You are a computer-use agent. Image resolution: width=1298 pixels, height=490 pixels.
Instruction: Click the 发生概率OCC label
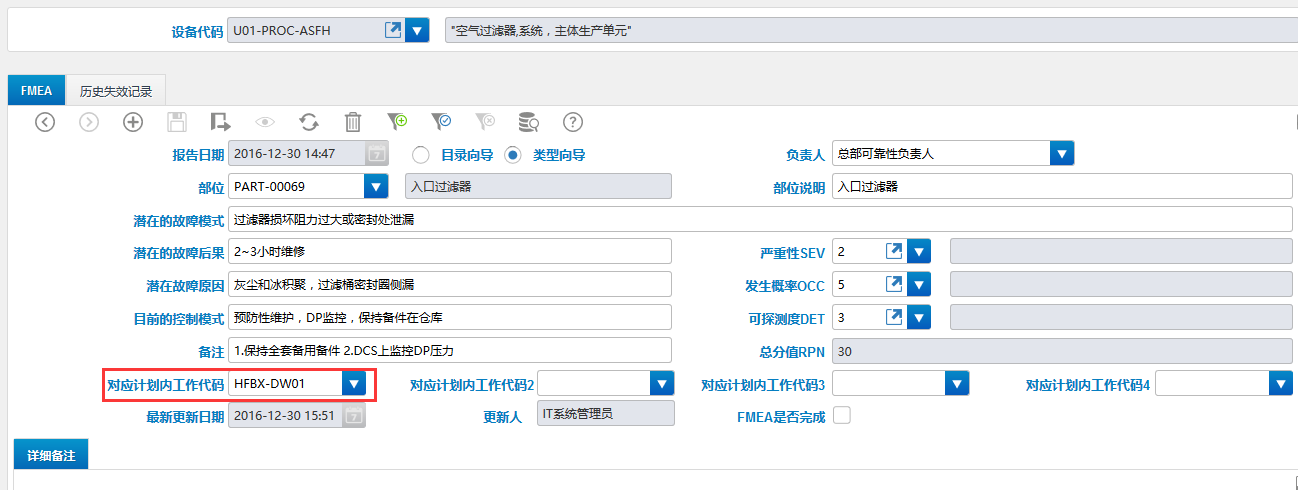coord(787,286)
